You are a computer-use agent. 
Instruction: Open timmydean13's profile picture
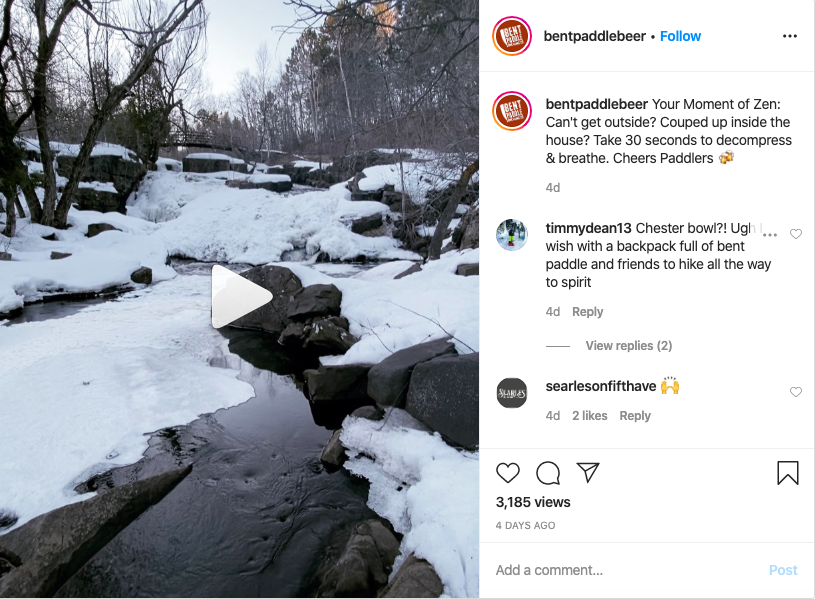pos(512,235)
